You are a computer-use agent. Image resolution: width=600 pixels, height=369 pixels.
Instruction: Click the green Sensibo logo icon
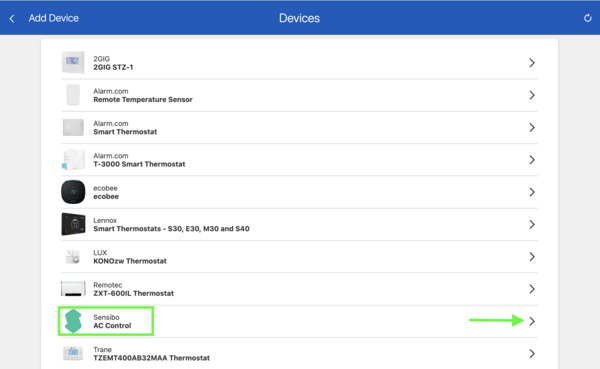coord(73,321)
